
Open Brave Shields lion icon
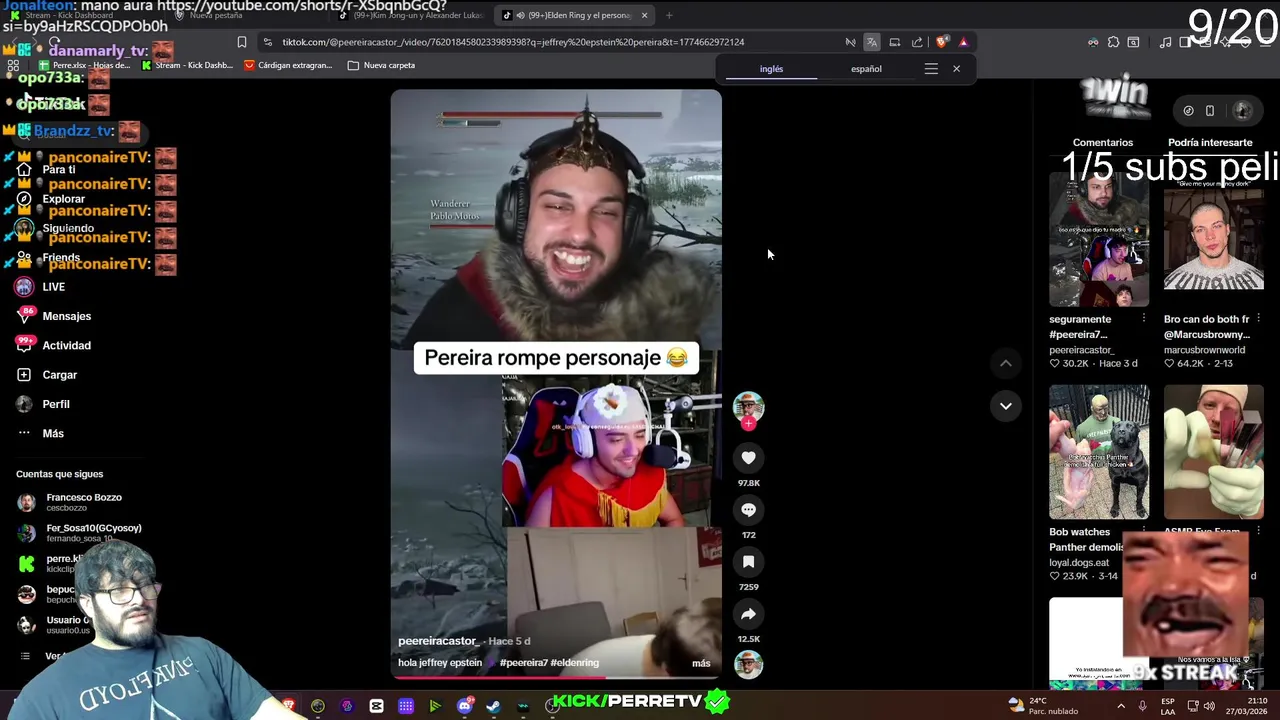(x=941, y=42)
